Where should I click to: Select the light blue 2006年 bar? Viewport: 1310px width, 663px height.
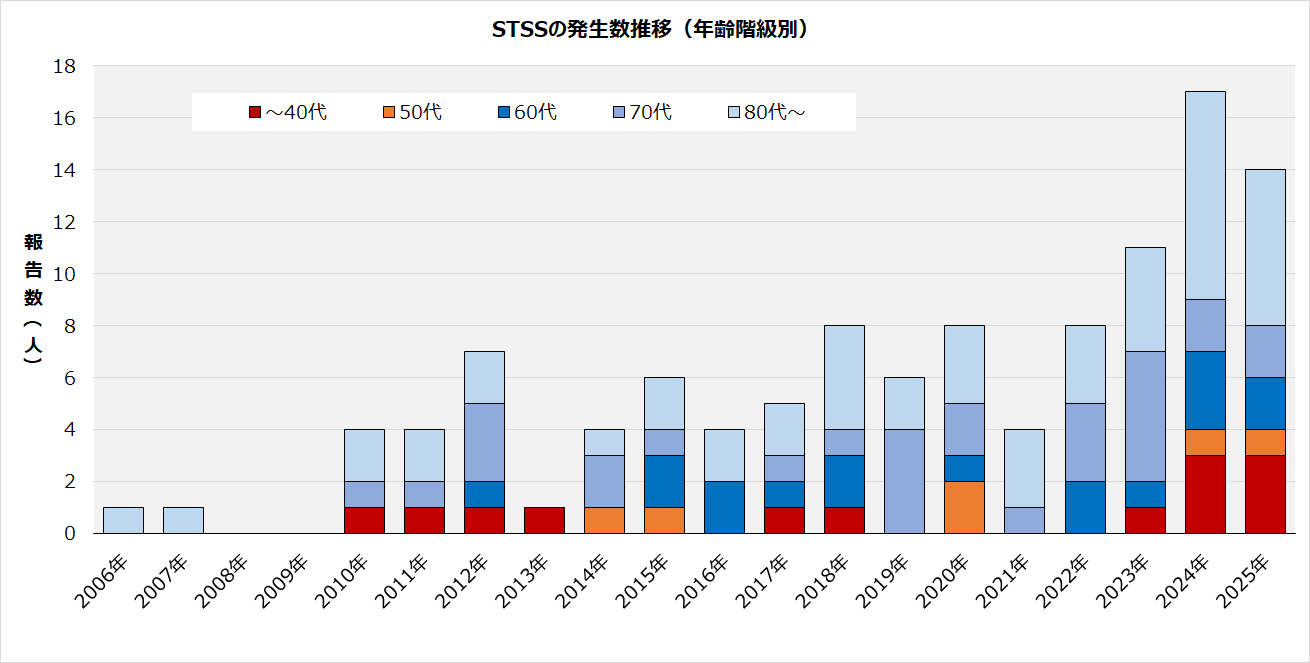click(x=123, y=520)
